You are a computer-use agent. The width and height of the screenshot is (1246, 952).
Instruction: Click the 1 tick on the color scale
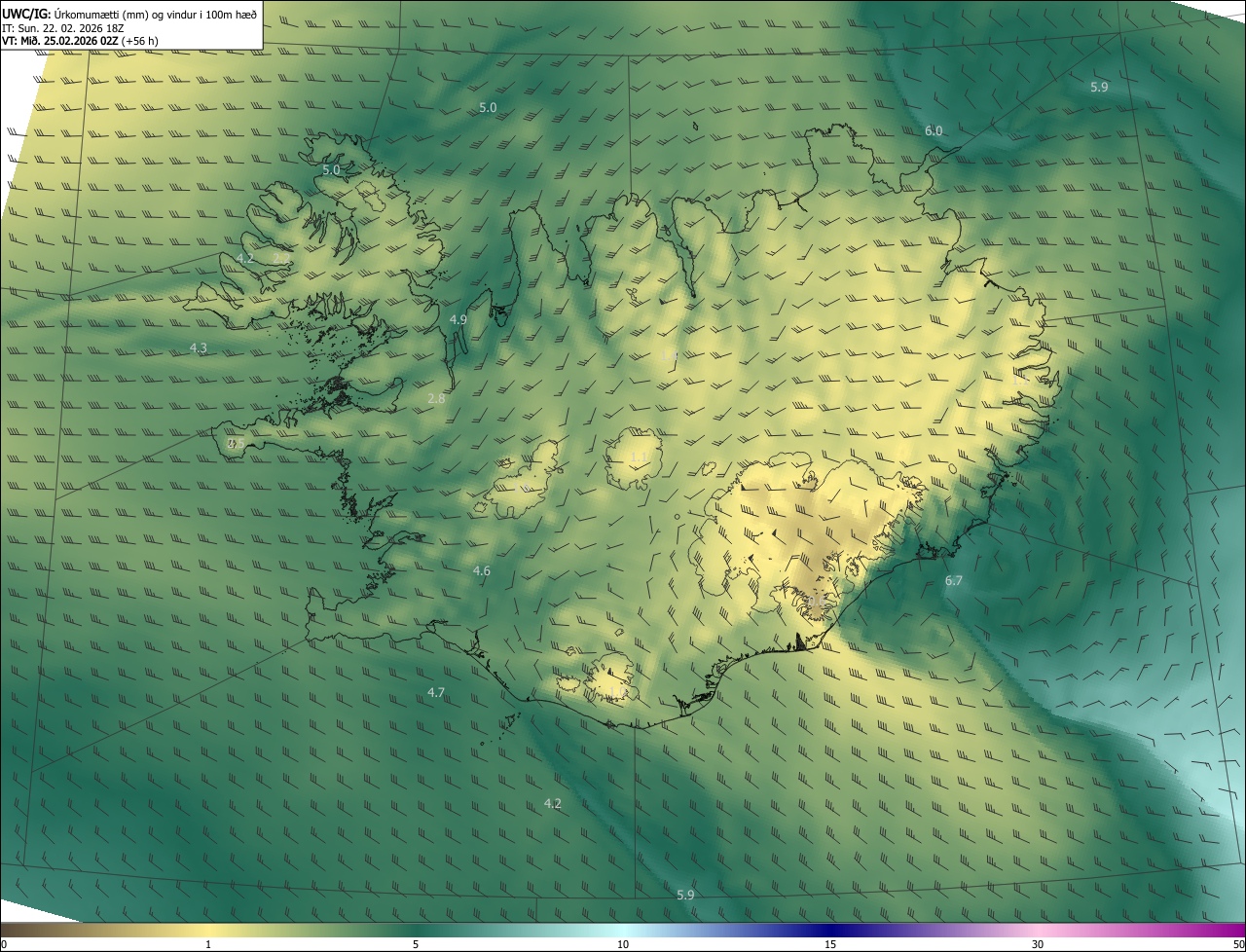(208, 944)
